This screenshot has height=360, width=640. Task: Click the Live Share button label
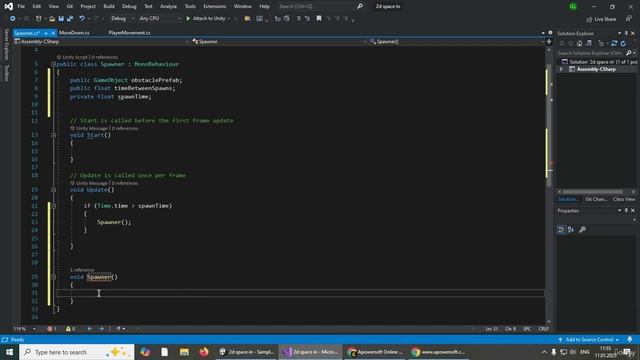pos(605,19)
